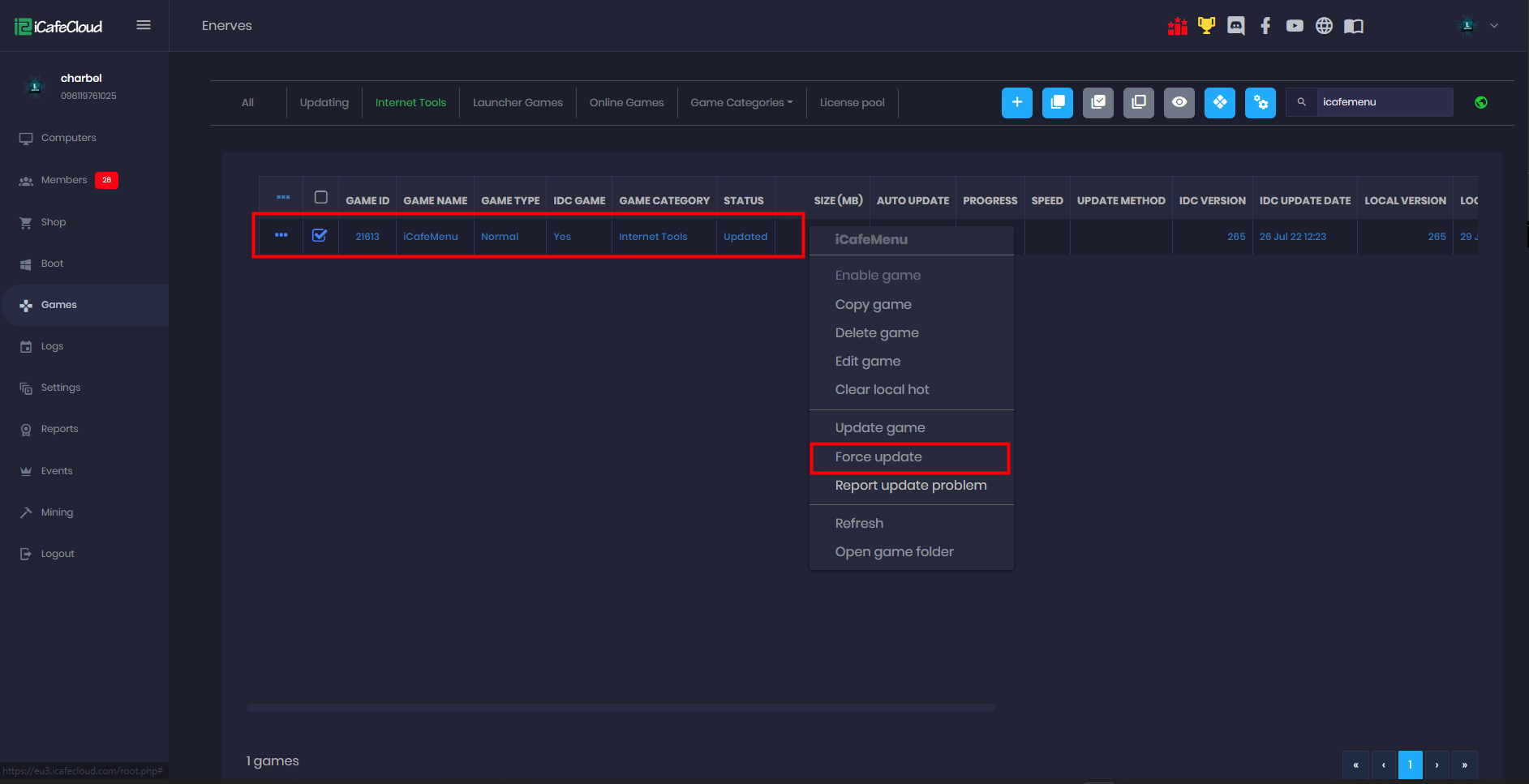1529x784 pixels.
Task: Open the Launcher Games tab
Action: [518, 102]
